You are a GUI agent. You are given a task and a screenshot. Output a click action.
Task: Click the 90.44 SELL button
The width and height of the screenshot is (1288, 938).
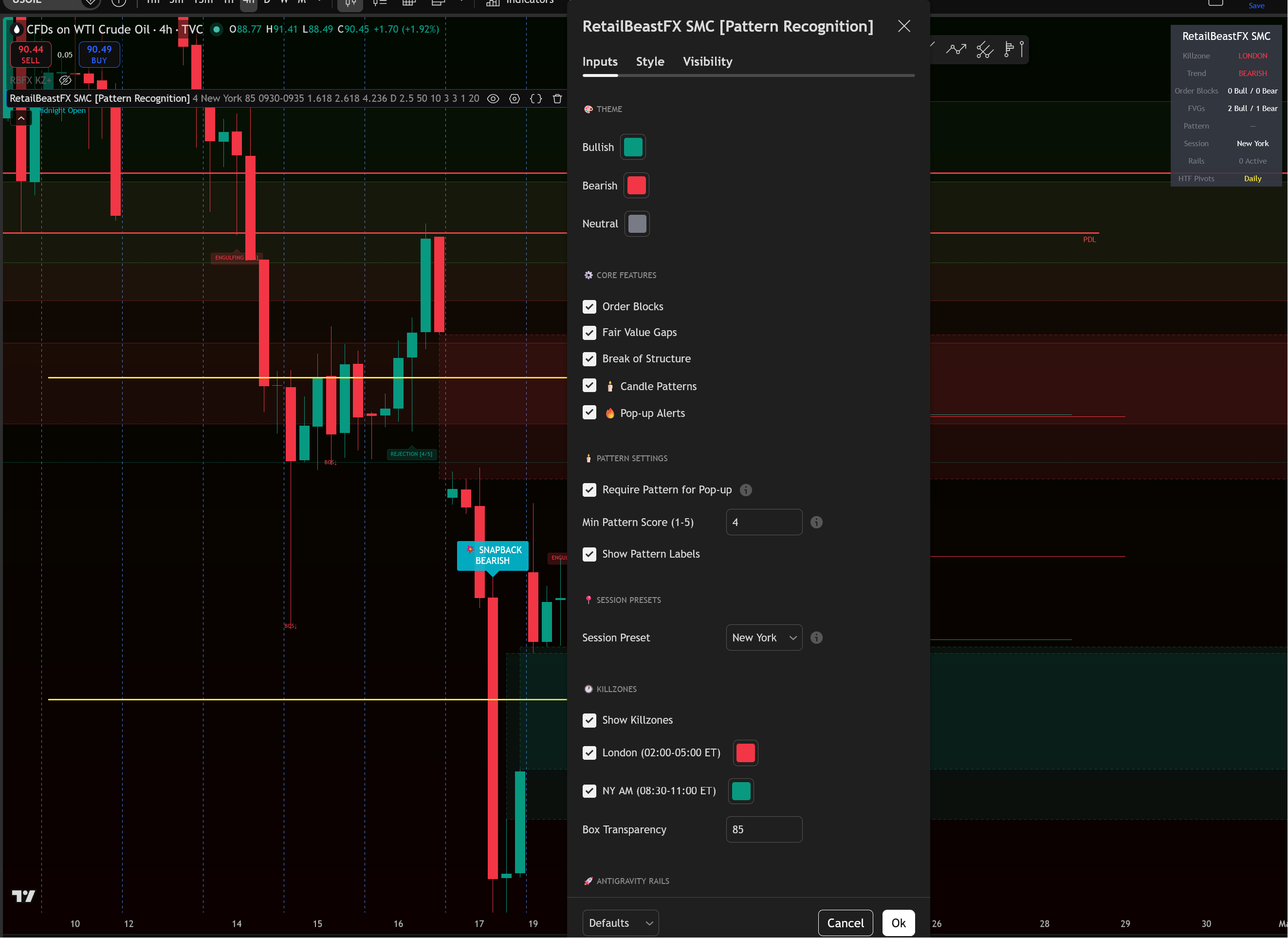(x=31, y=55)
